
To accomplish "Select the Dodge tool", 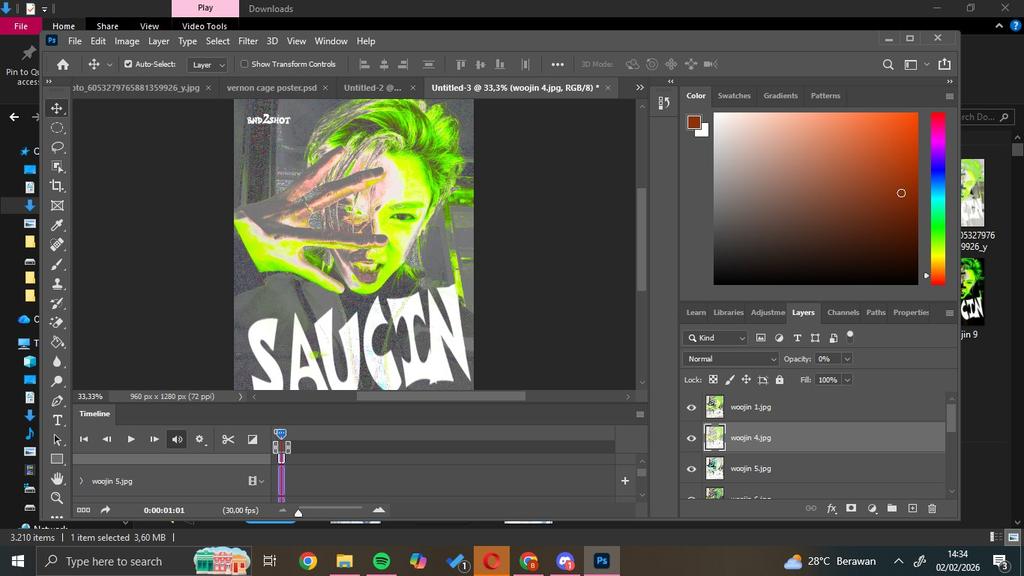I will click(57, 381).
